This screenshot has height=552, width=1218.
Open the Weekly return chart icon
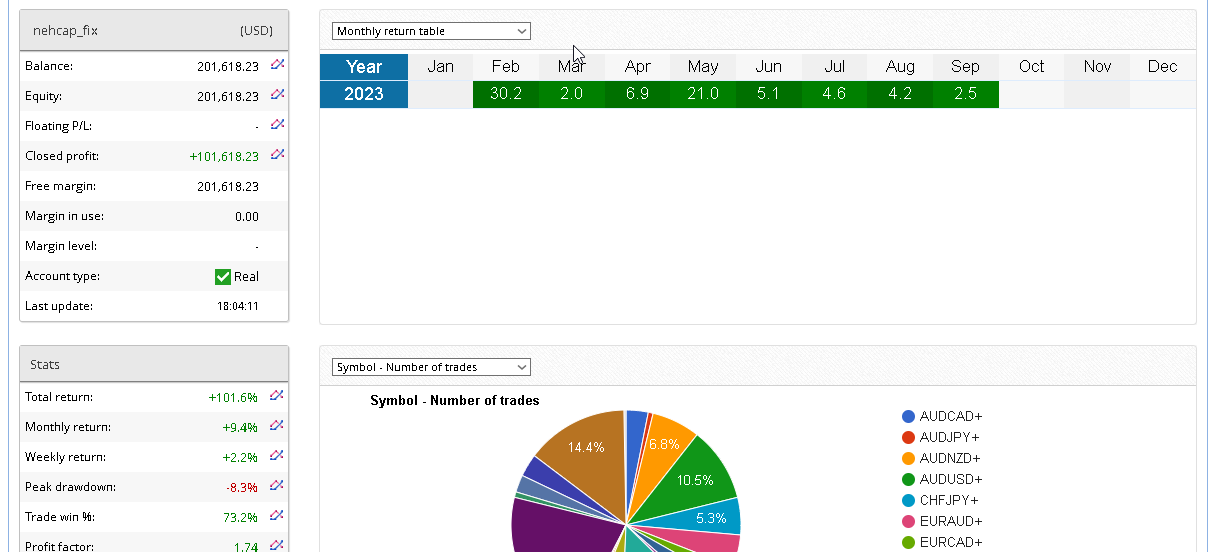tap(277, 456)
